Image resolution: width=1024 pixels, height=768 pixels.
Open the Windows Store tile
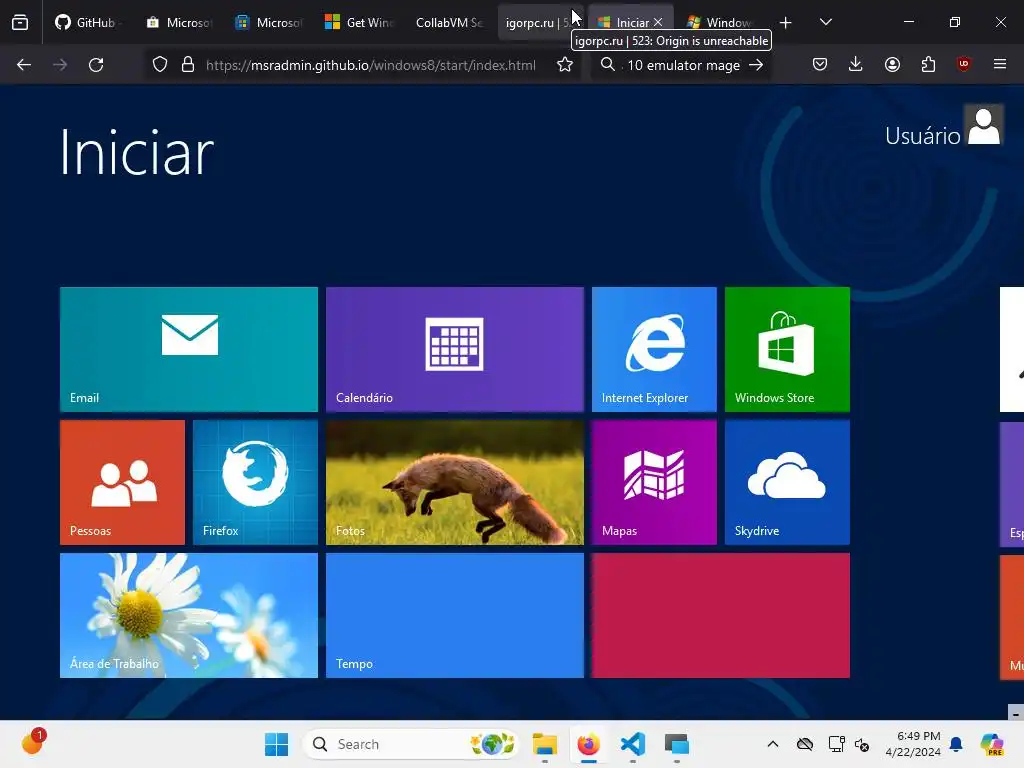pos(787,349)
